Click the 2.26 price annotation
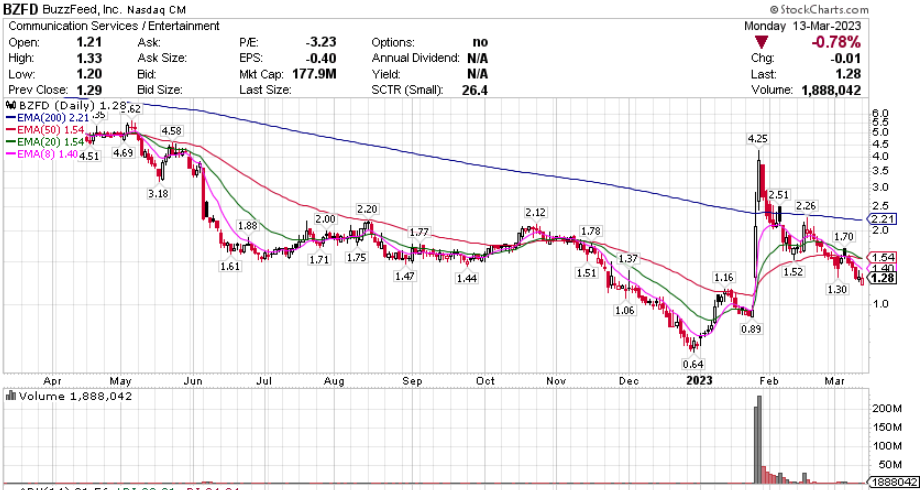This screenshot has width=922, height=490. 807,205
